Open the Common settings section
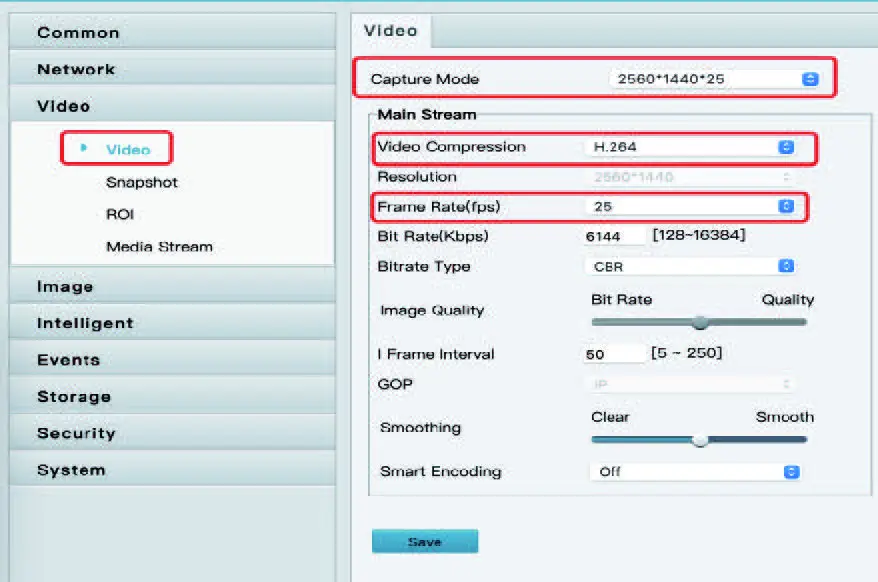Viewport: 878px width, 582px height. click(x=172, y=32)
